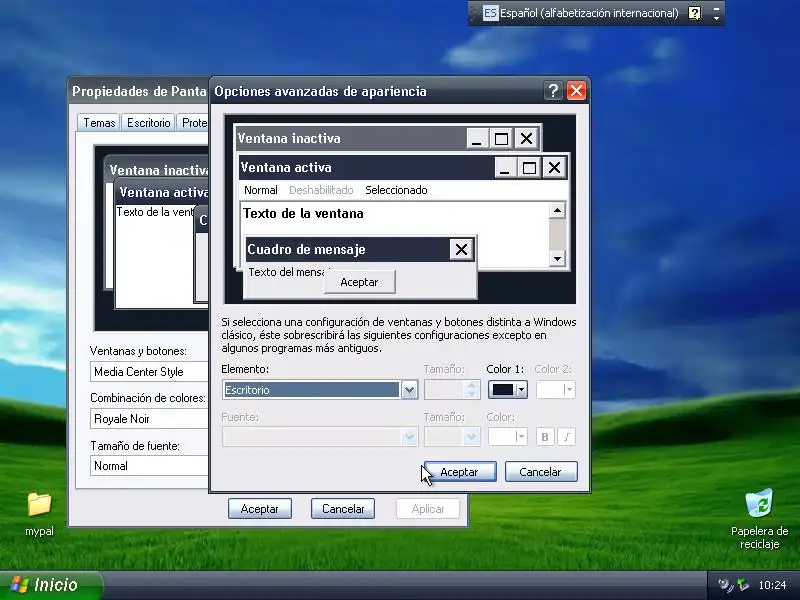Switch to the Prote... tab
Screen dimensions: 800x600
click(193, 123)
